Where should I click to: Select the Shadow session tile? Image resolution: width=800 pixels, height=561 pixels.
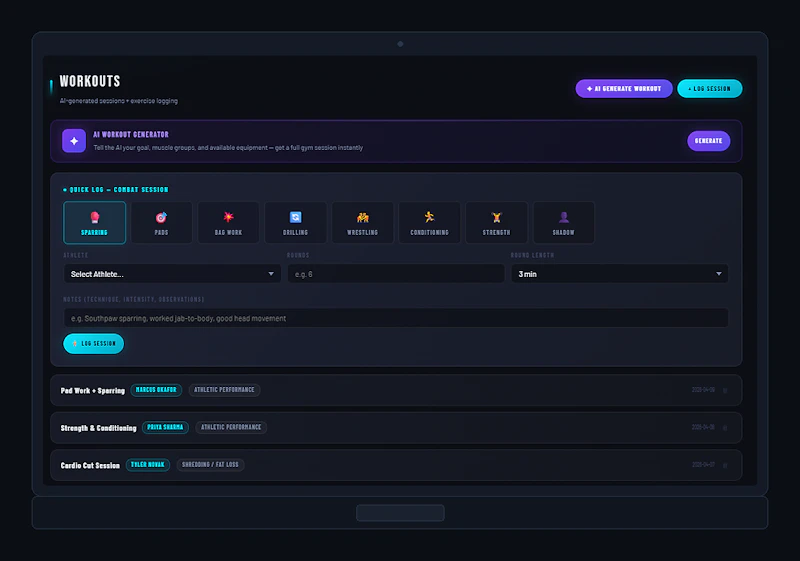click(563, 223)
